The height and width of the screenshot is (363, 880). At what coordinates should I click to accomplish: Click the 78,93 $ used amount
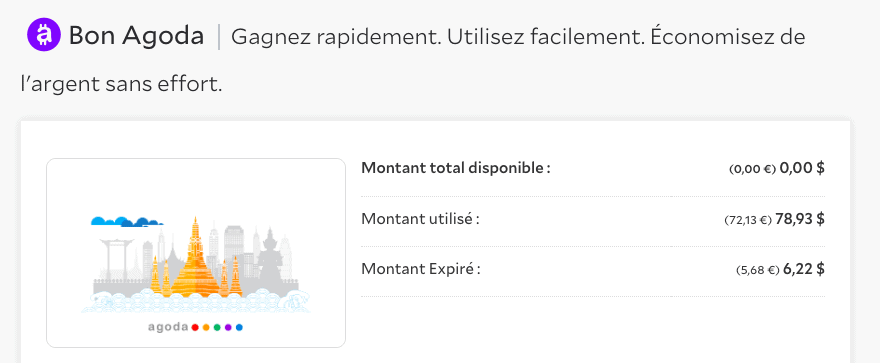[x=800, y=219]
